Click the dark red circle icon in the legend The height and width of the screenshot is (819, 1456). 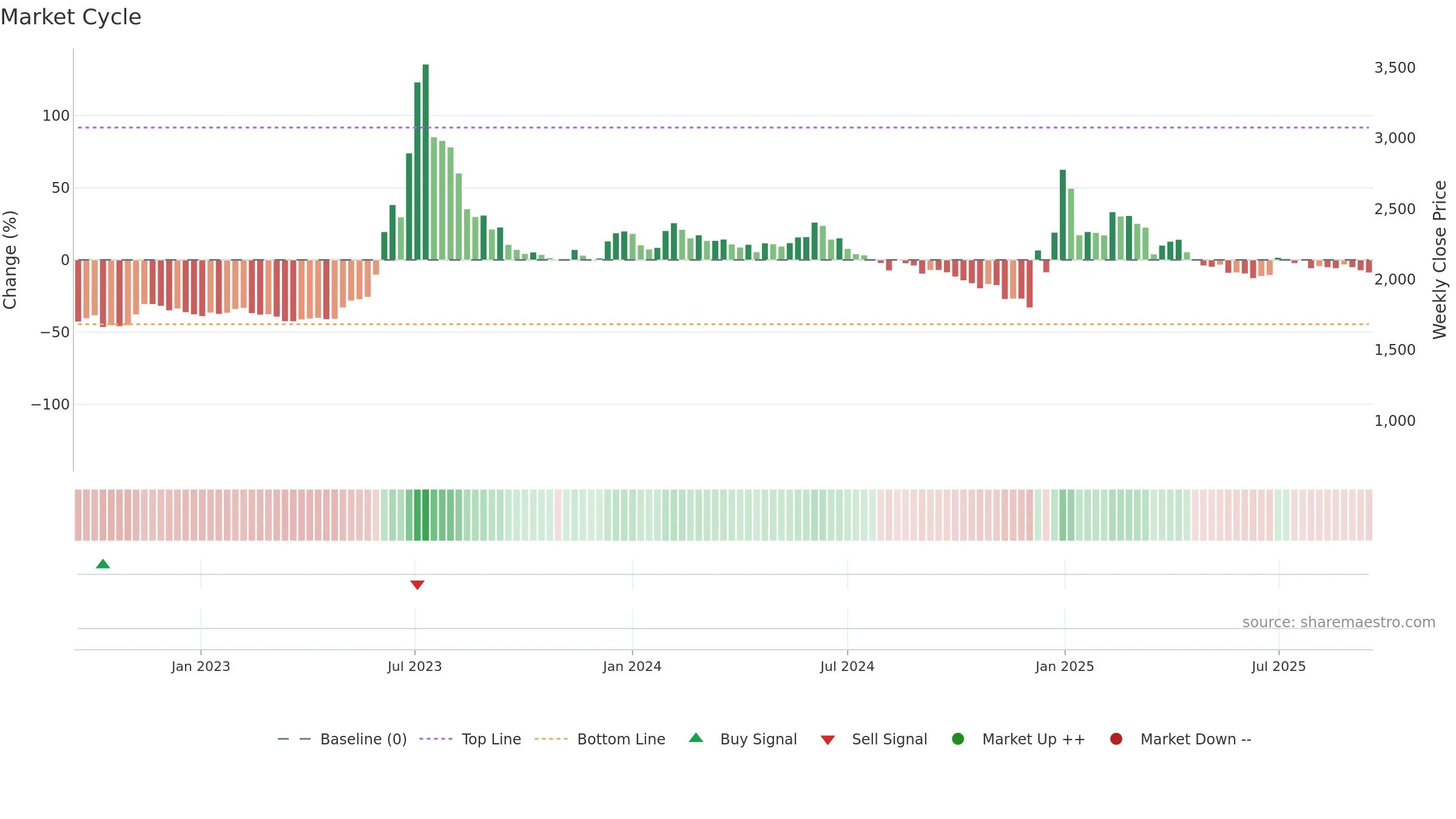[x=1116, y=739]
